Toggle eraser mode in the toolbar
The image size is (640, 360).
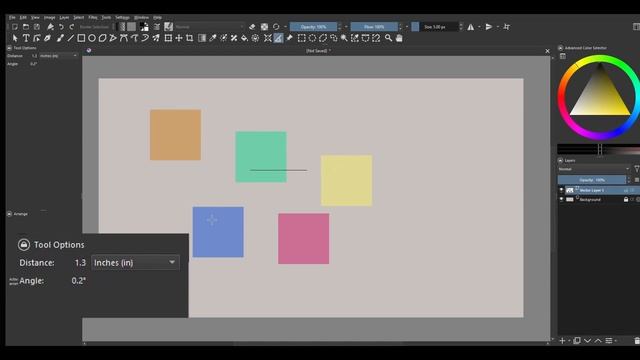252,27
